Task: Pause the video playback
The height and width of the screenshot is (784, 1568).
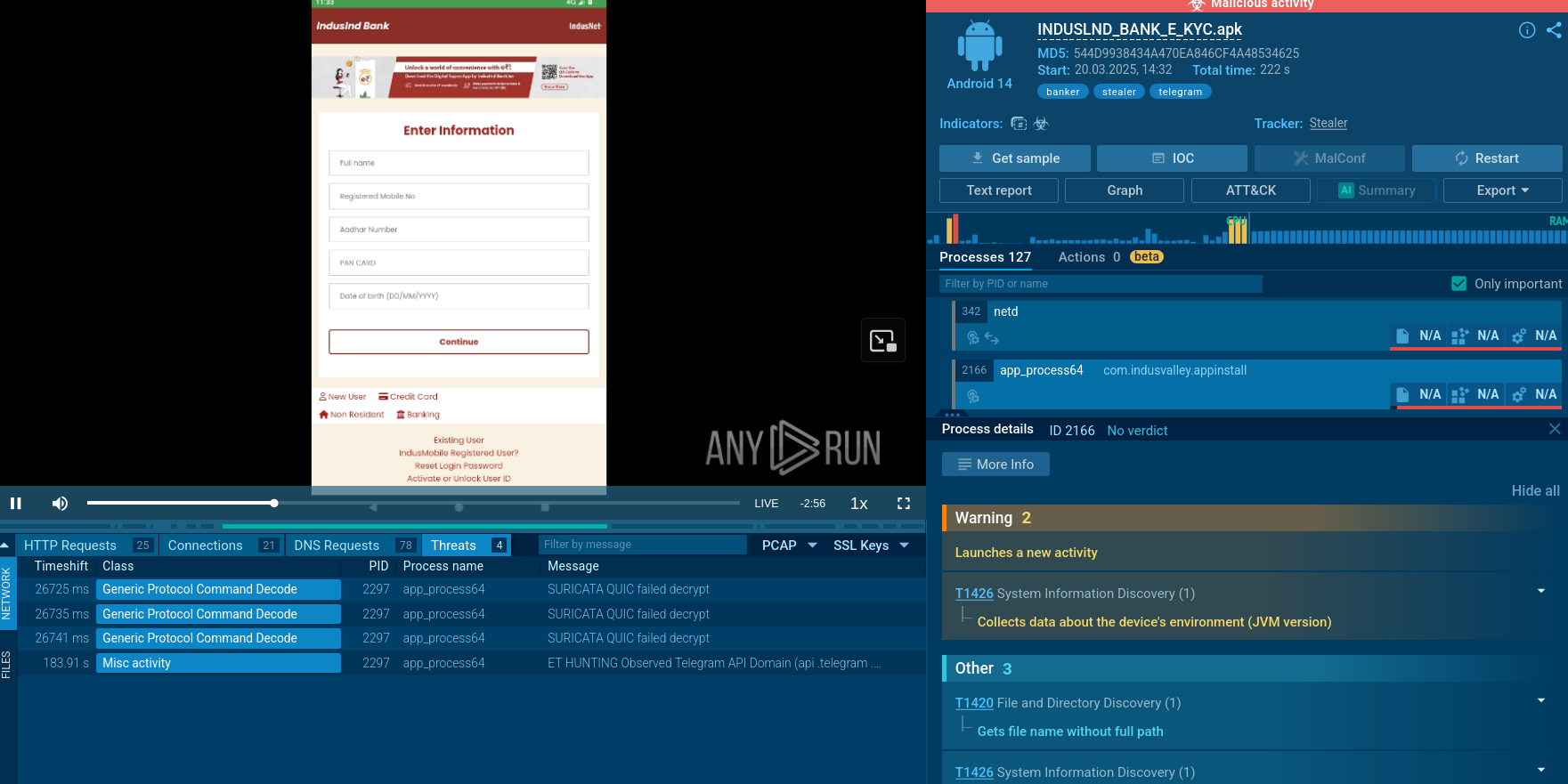Action: click(x=16, y=504)
